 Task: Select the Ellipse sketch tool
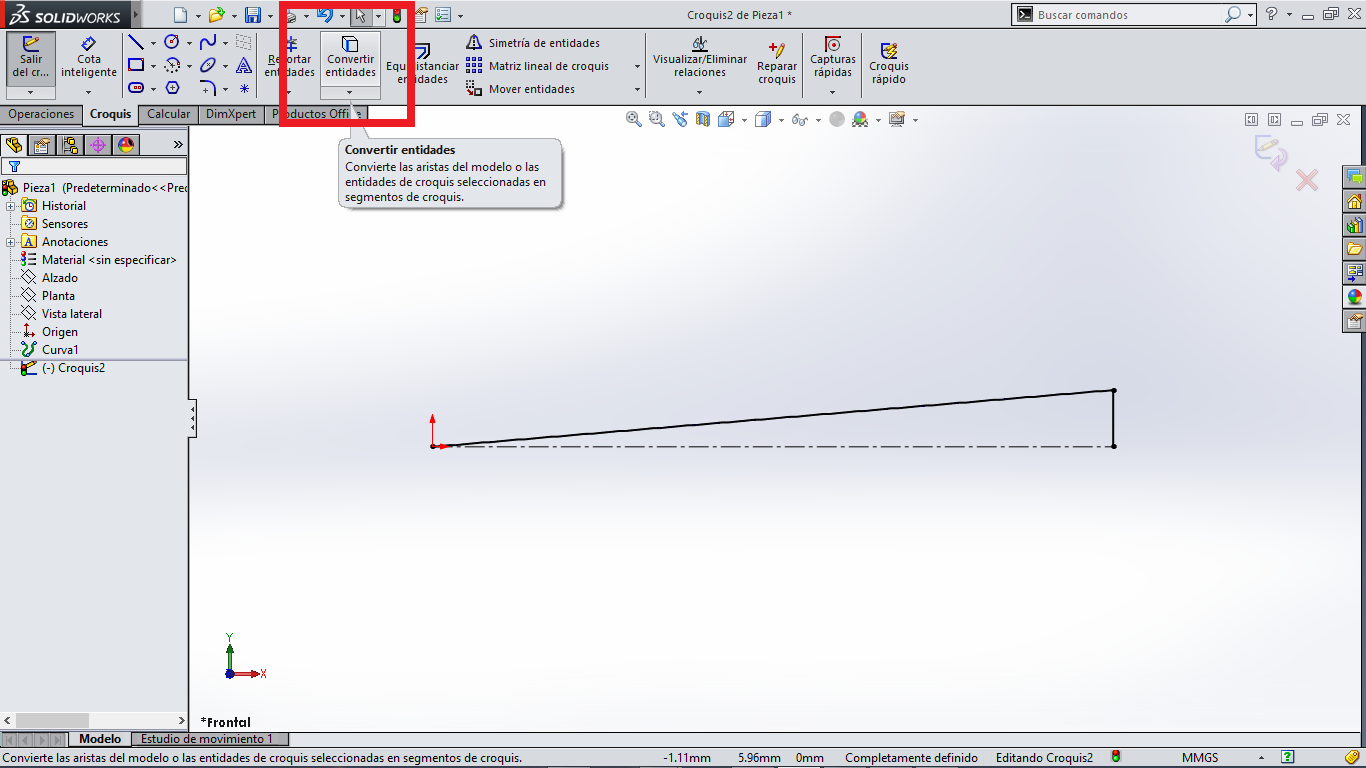(x=208, y=65)
